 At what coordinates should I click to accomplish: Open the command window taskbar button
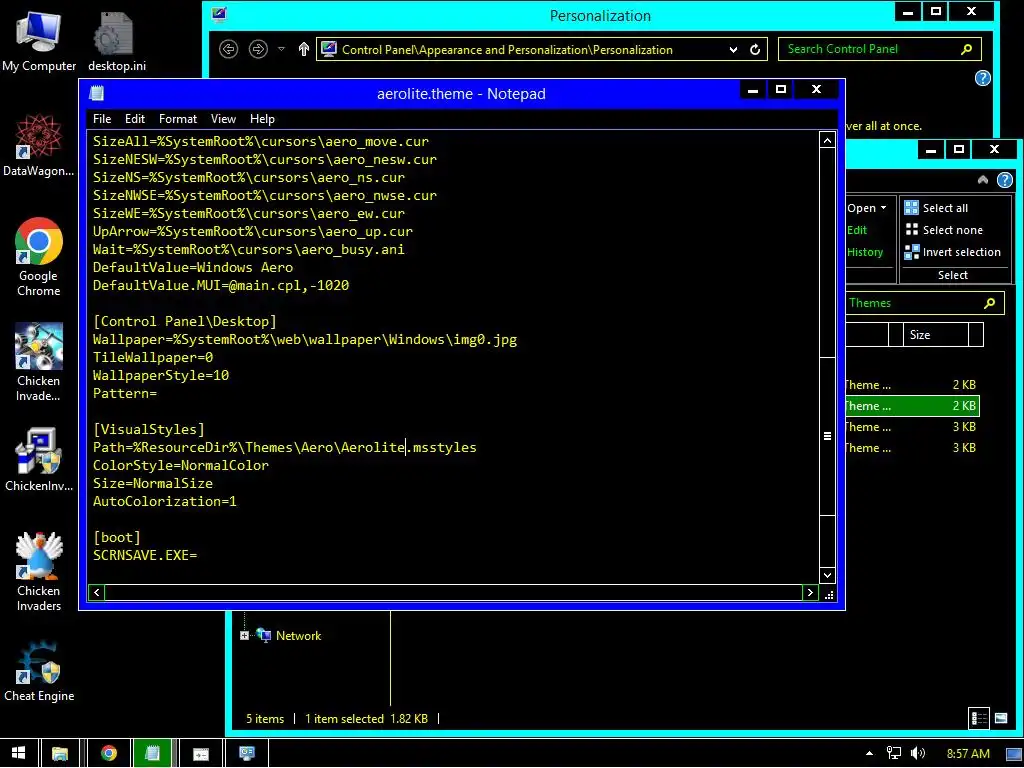tap(200, 754)
